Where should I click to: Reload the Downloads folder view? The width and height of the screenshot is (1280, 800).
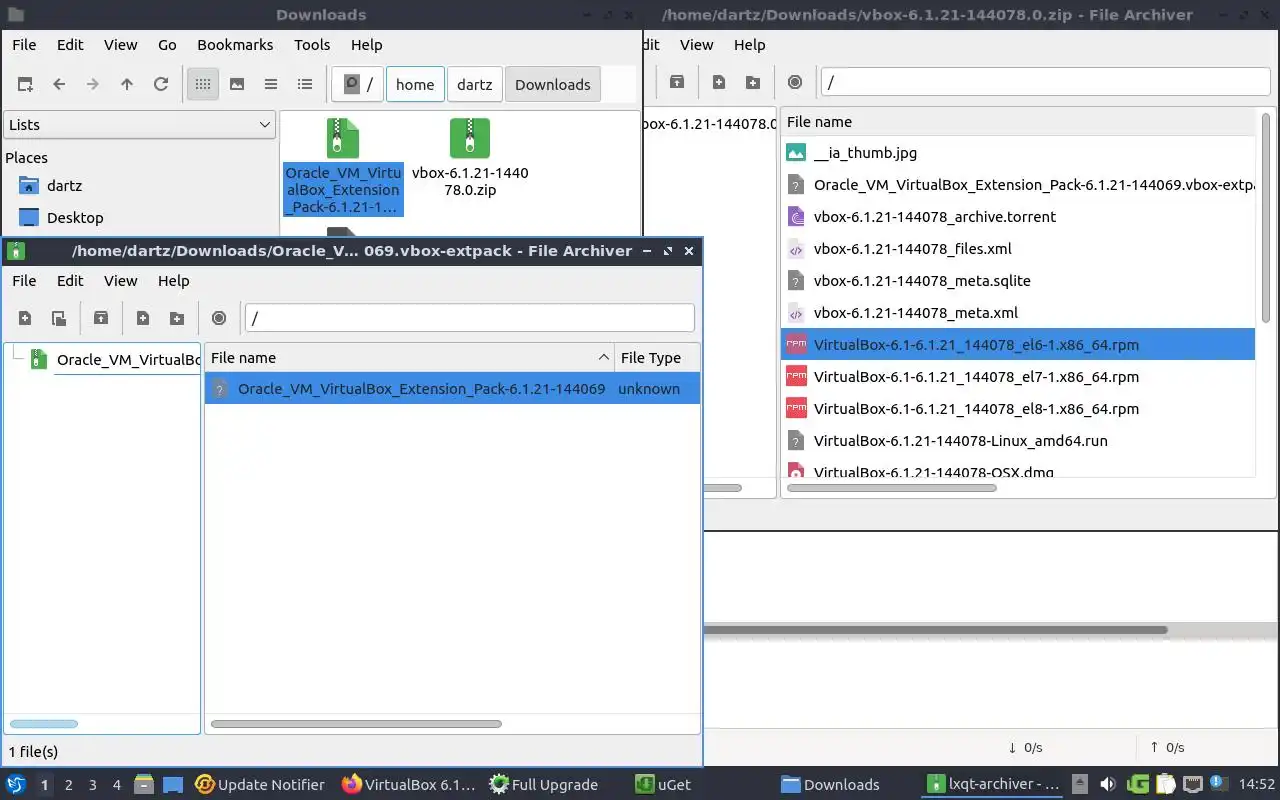click(161, 85)
